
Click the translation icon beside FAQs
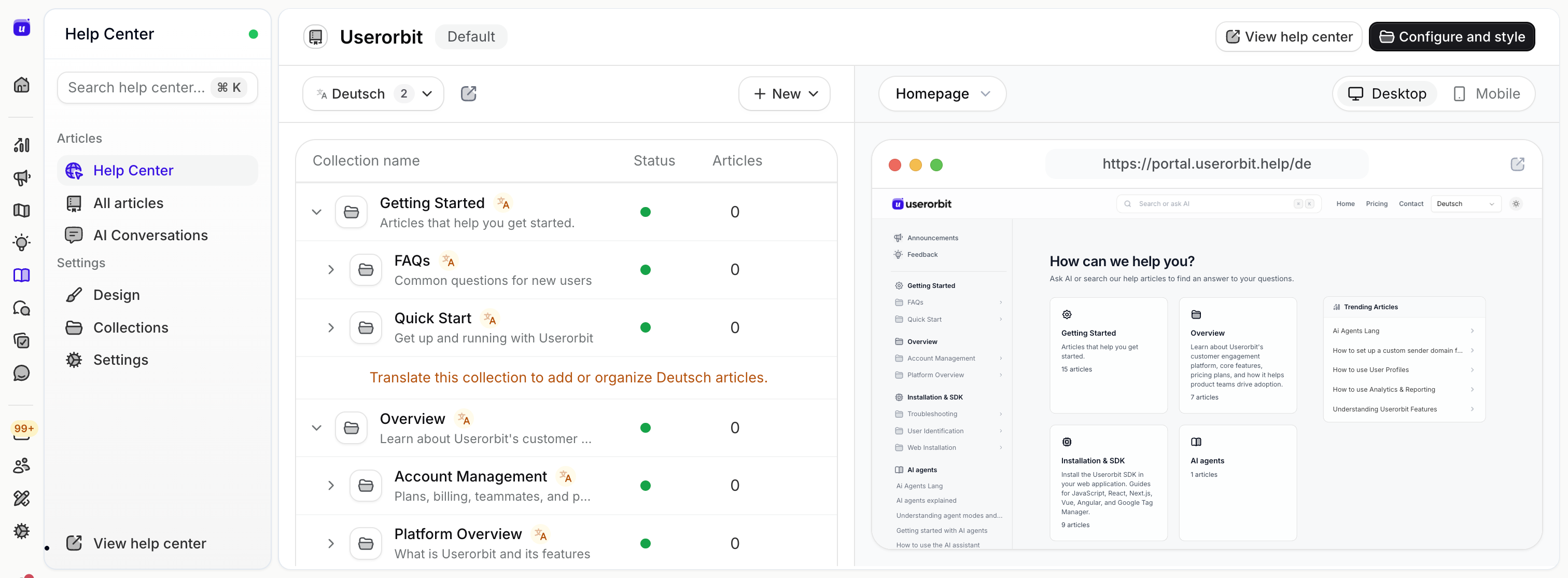pyautogui.click(x=449, y=260)
